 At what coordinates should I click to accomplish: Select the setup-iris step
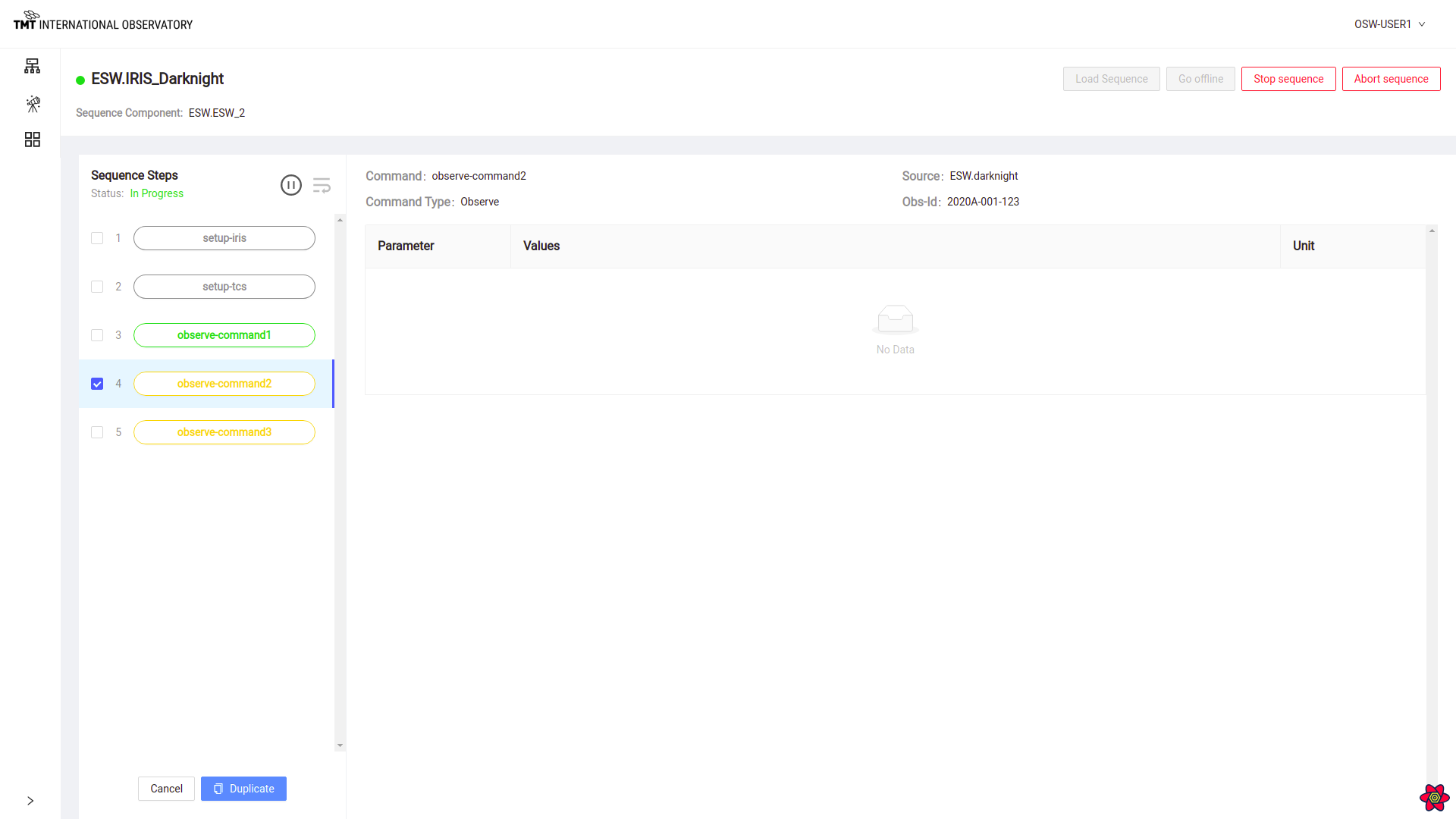pyautogui.click(x=224, y=238)
